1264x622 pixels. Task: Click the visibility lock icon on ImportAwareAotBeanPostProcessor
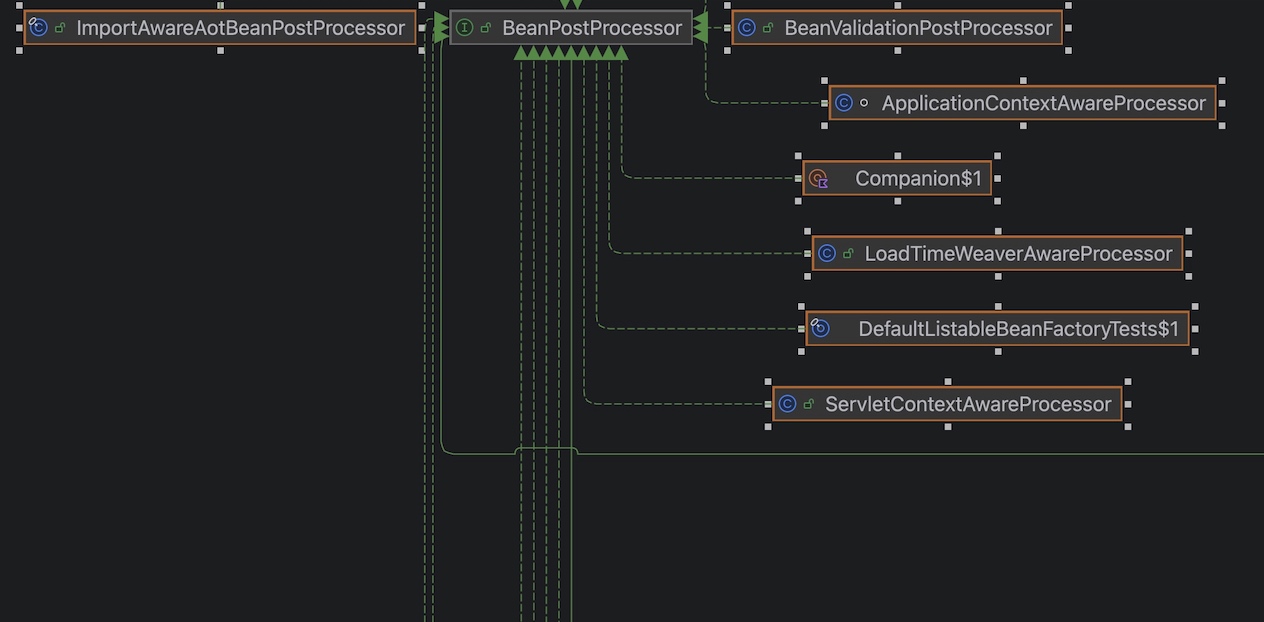pos(61,28)
